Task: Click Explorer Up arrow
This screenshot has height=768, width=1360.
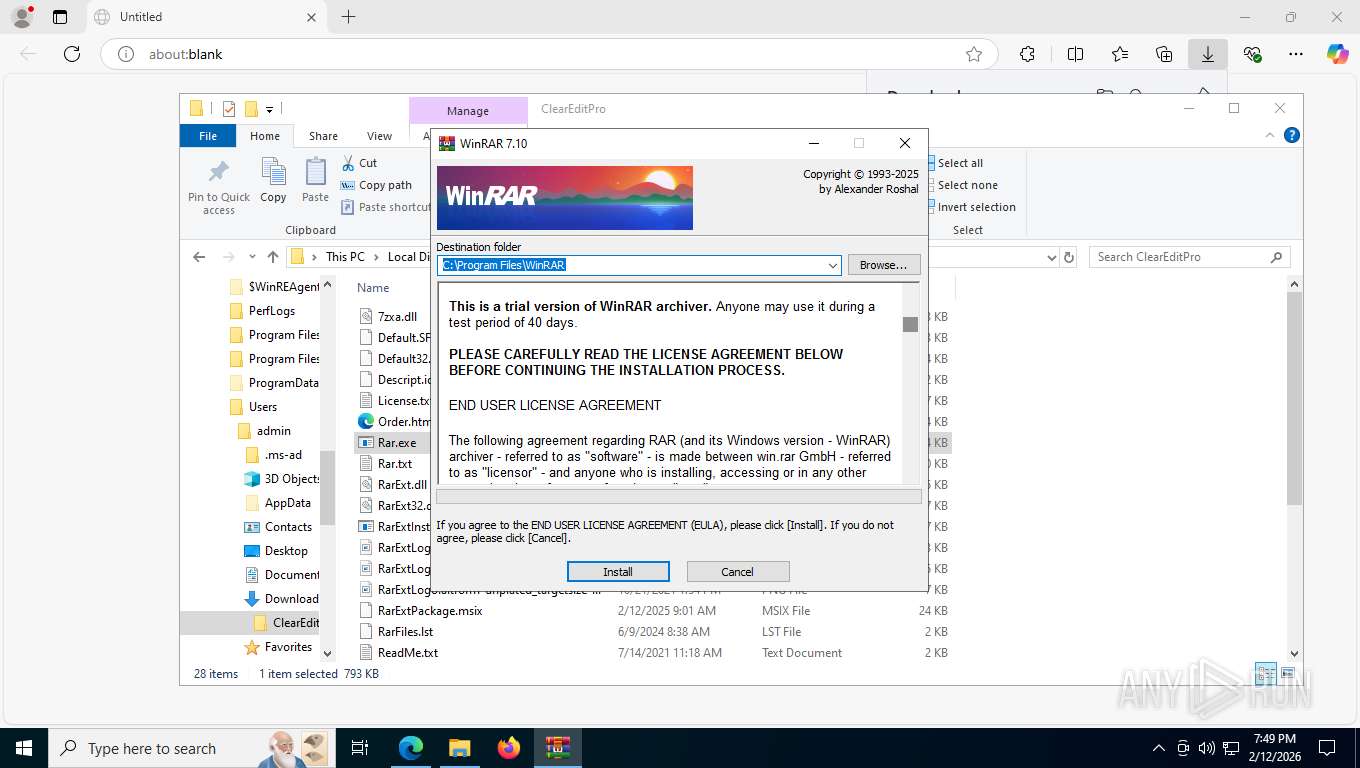Action: pyautogui.click(x=272, y=257)
